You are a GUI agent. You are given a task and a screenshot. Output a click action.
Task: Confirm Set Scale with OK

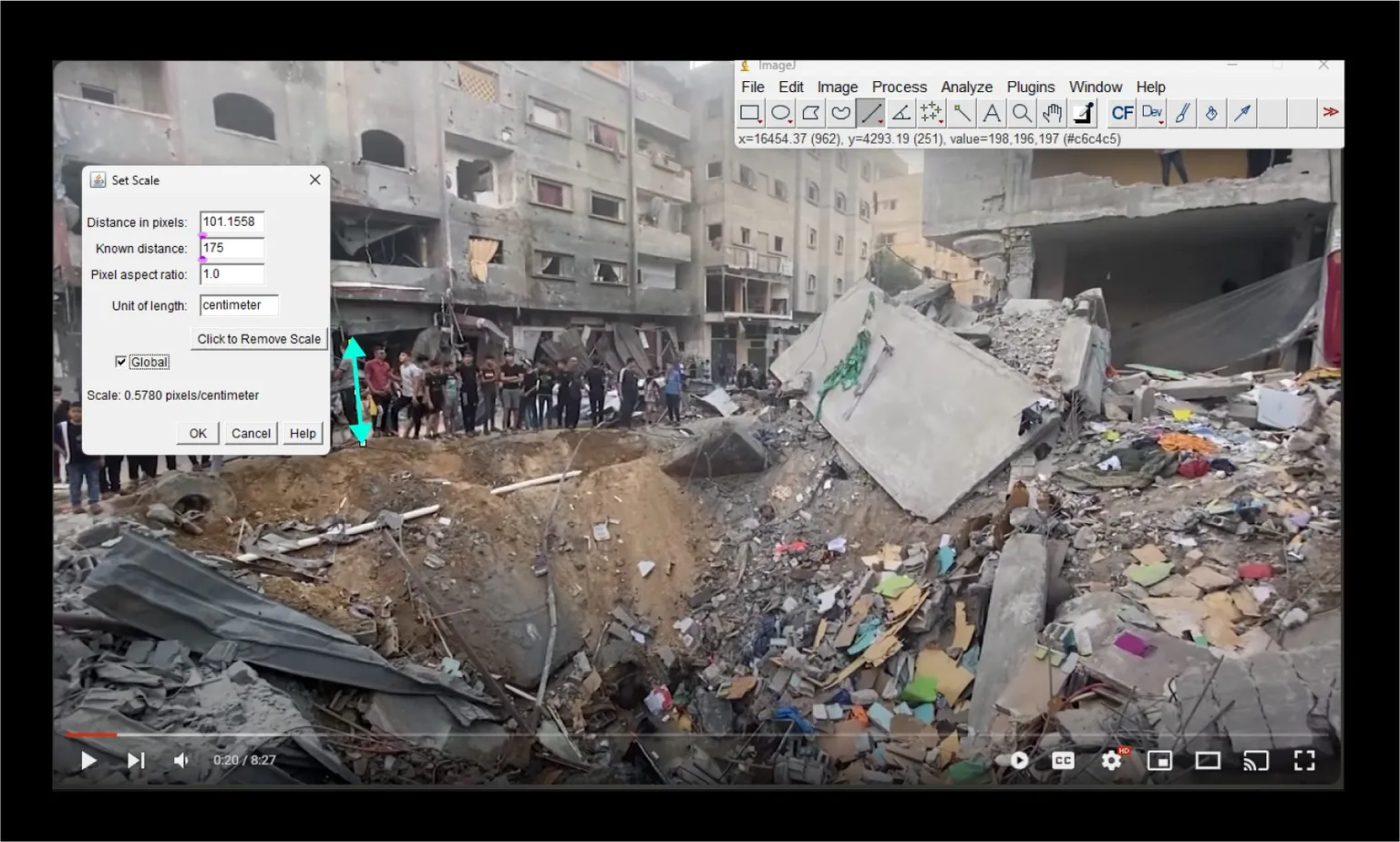198,434
